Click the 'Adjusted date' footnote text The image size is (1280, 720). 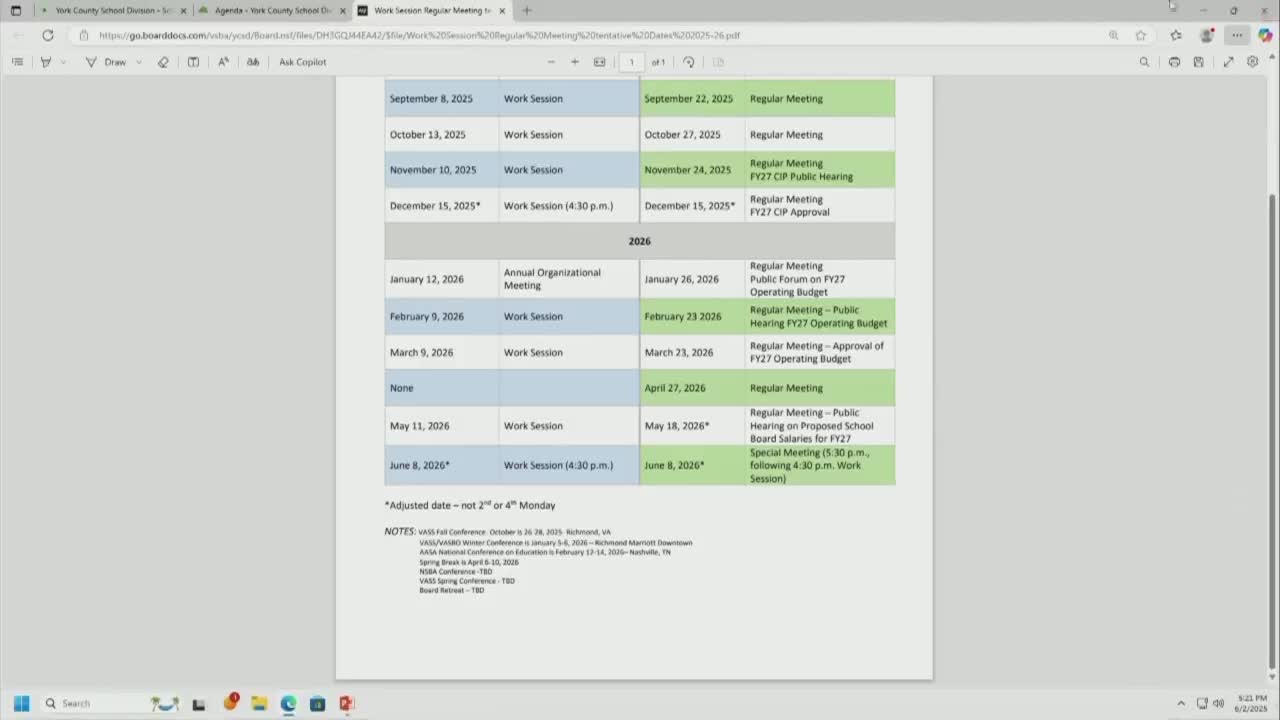(470, 505)
